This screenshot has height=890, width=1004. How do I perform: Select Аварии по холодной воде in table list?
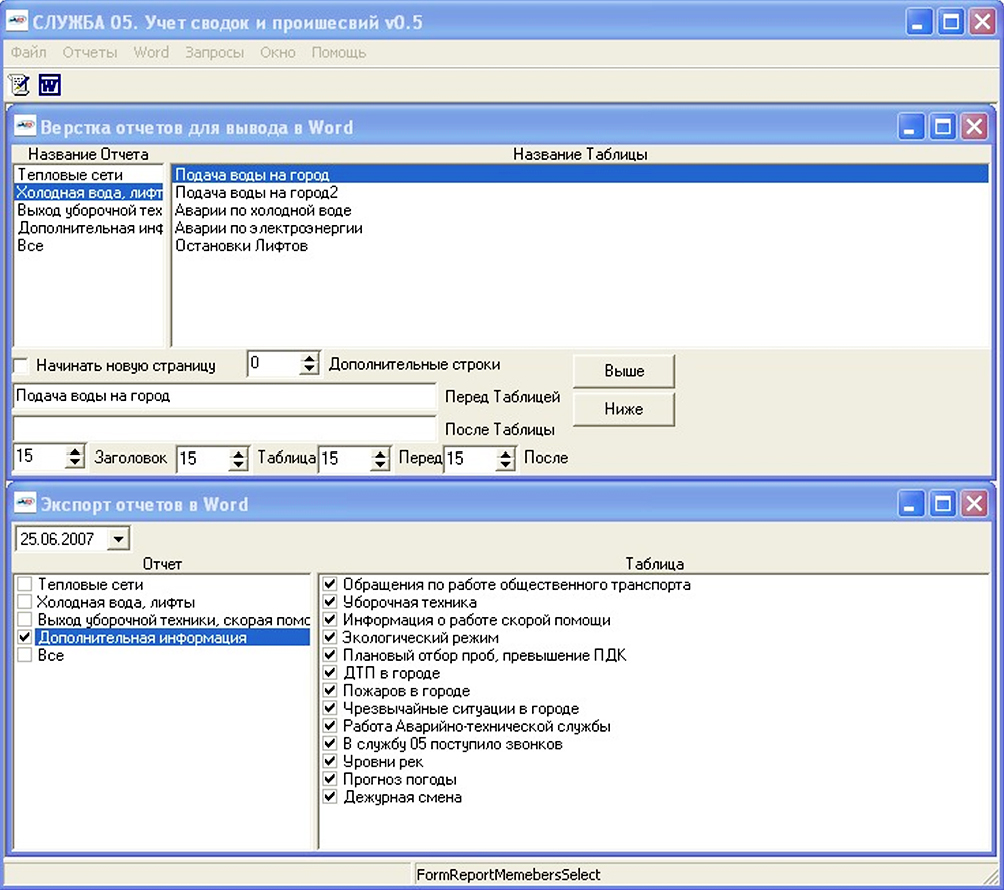tap(263, 210)
